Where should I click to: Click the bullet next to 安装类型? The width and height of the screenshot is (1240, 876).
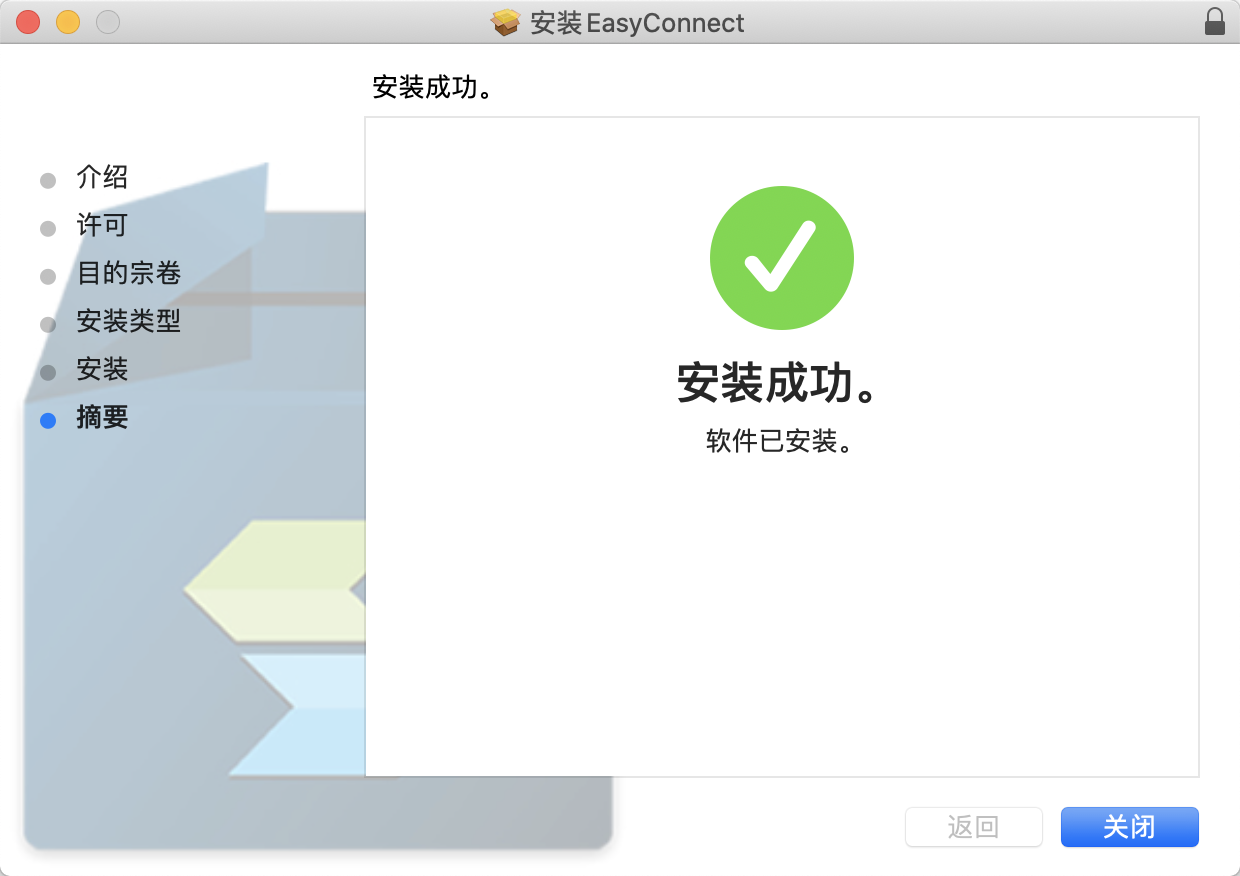point(48,325)
